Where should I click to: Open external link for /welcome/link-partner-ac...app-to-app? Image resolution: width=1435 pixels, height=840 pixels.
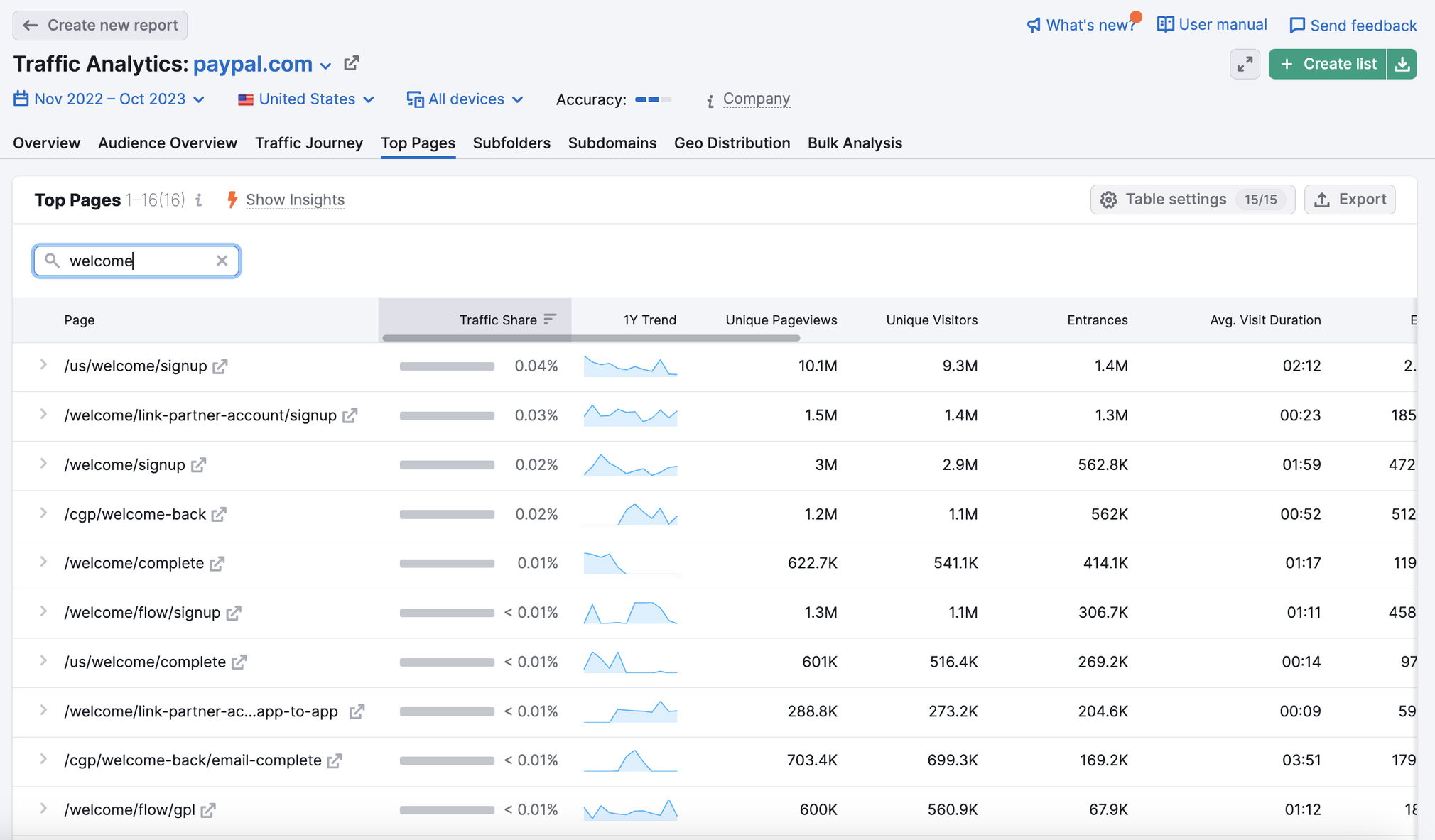coord(357,711)
